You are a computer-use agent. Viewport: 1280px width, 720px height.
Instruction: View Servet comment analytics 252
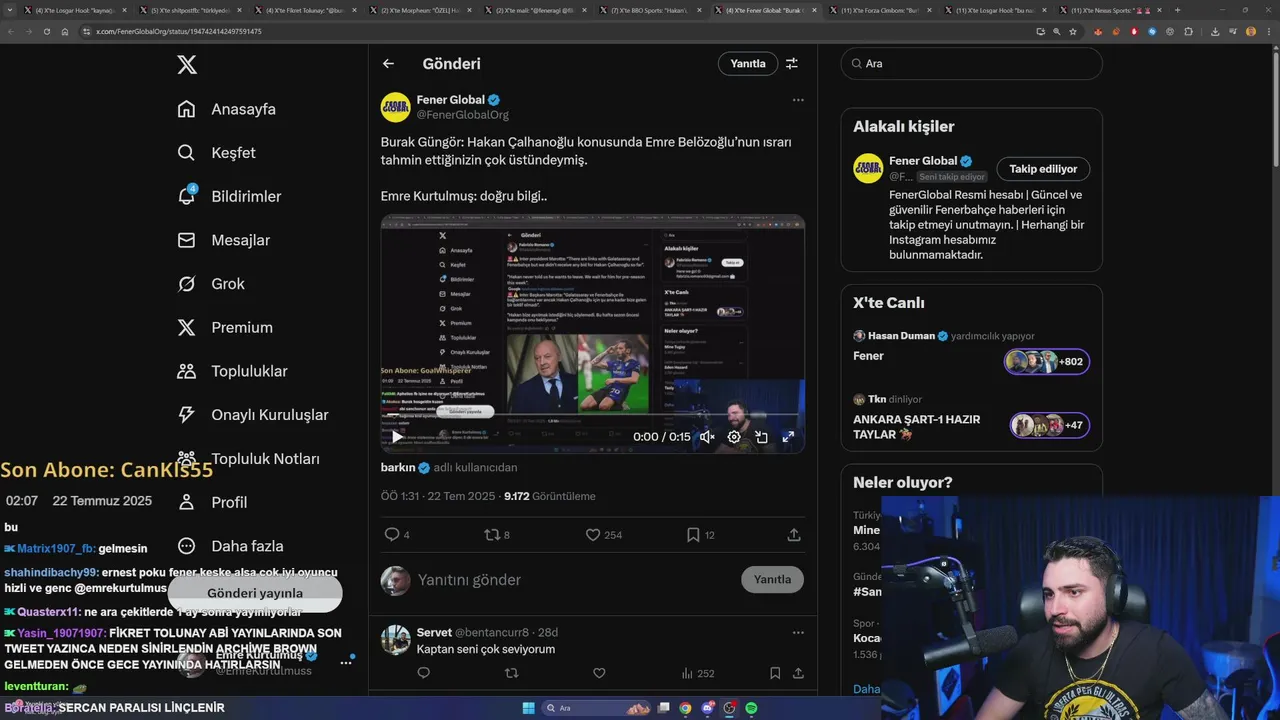pyautogui.click(x=697, y=674)
